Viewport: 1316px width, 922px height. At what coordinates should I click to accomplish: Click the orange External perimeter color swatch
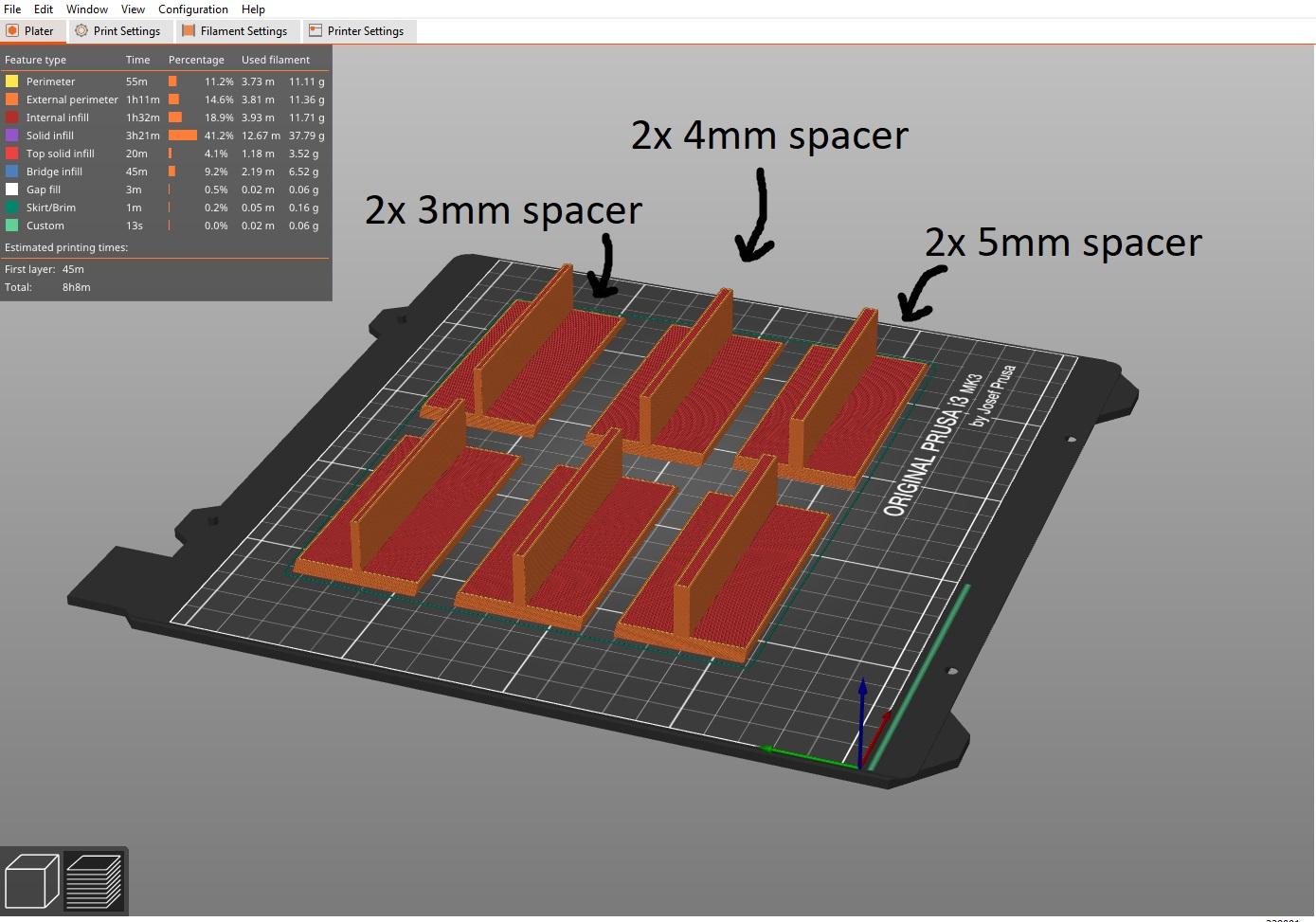click(x=12, y=99)
